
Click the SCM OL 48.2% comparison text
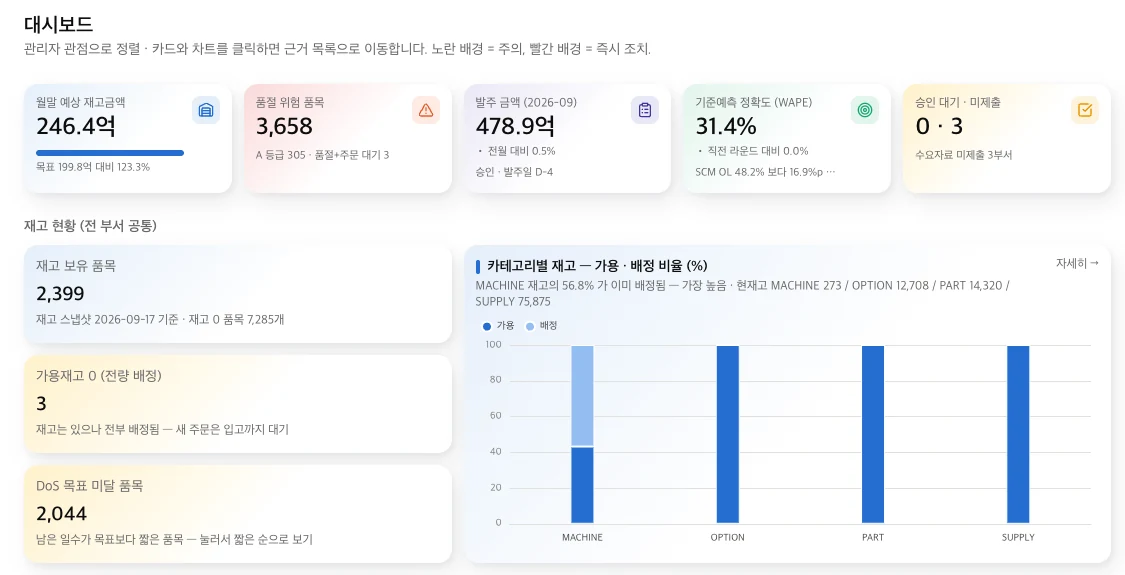(x=765, y=172)
